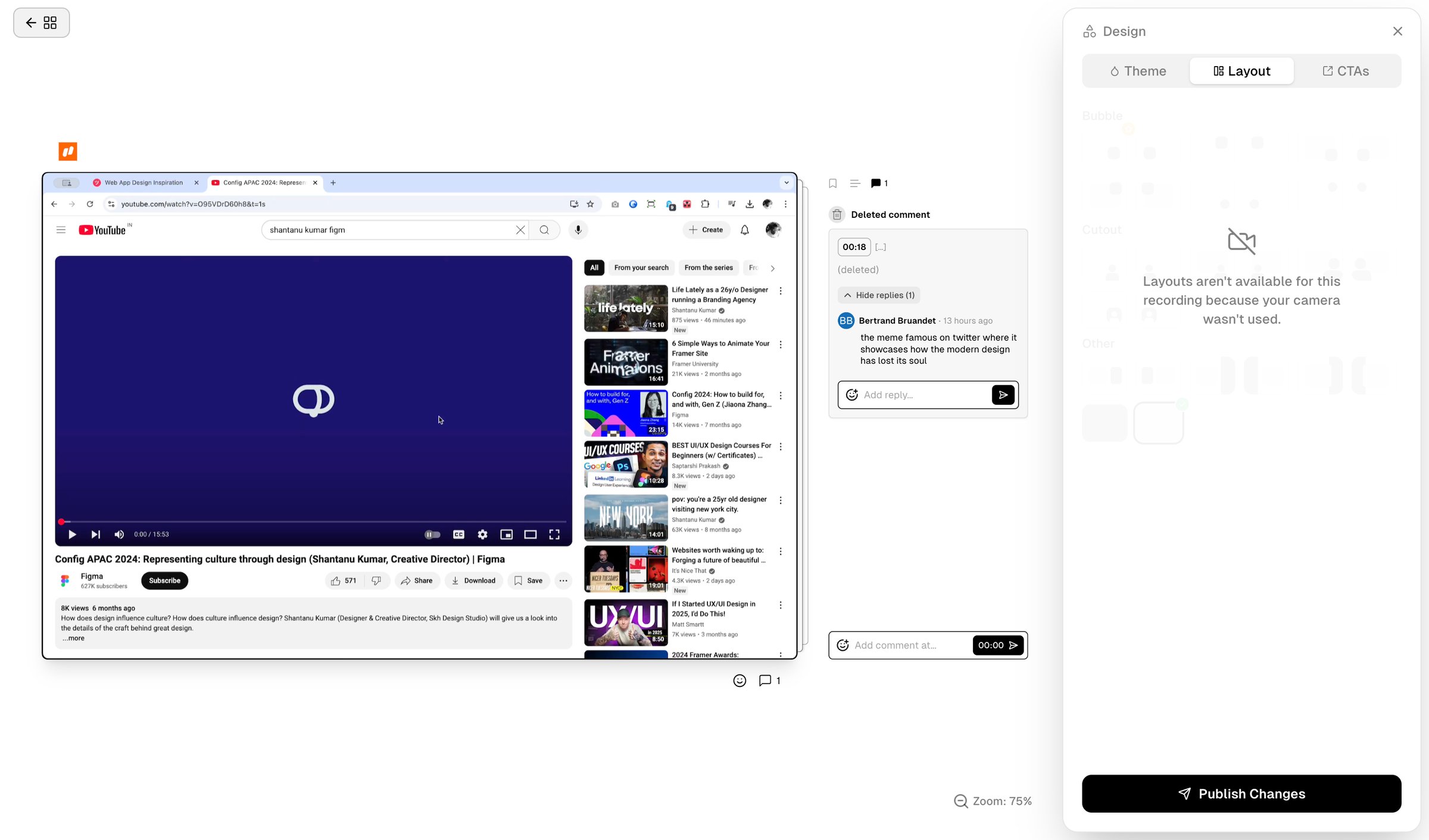Open emoji picker in the comment box
This screenshot has height=840, width=1429.
pos(843,645)
